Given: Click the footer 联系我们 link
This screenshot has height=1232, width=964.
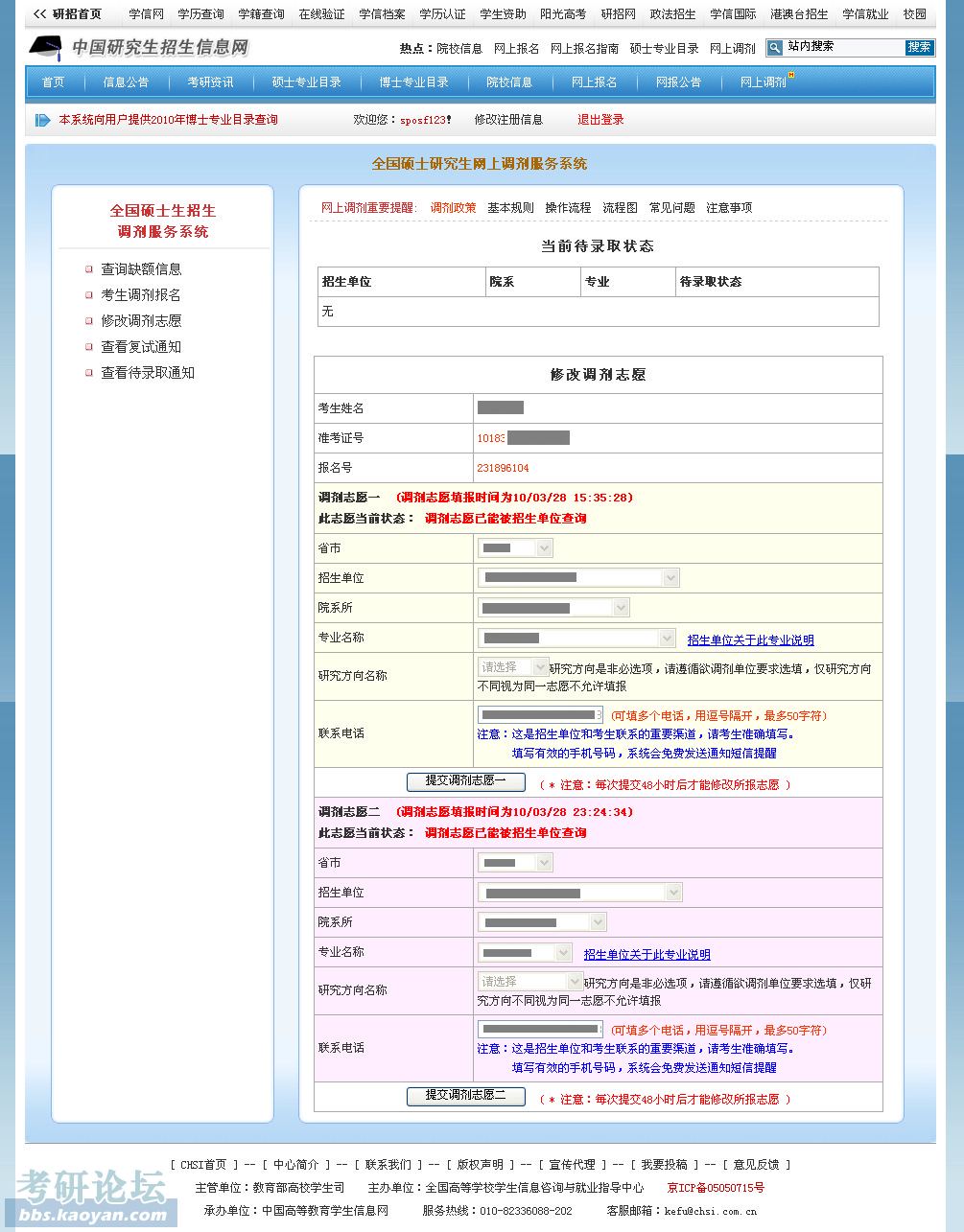Looking at the screenshot, I should [388, 1165].
